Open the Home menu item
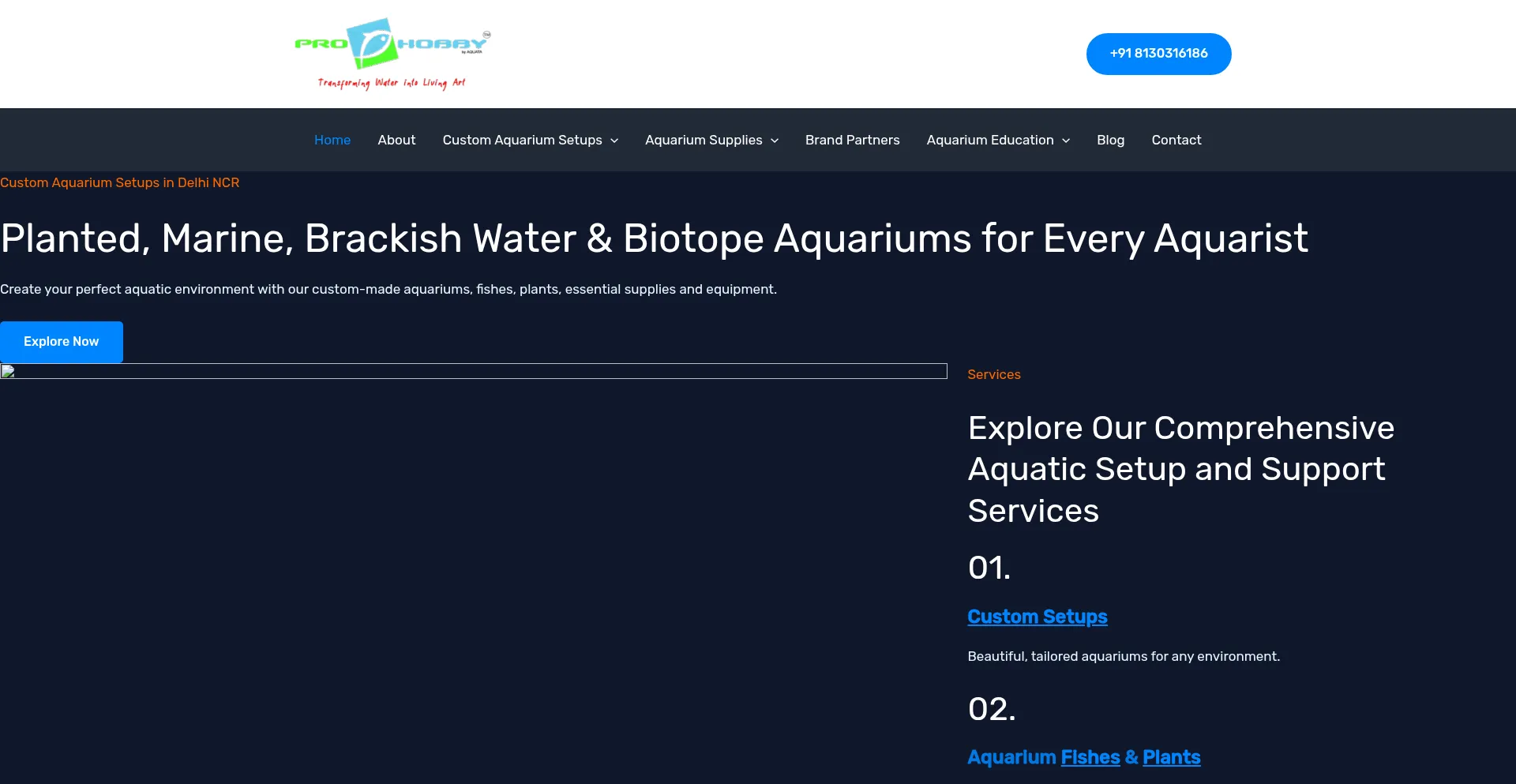This screenshot has height=784, width=1516. pos(332,140)
